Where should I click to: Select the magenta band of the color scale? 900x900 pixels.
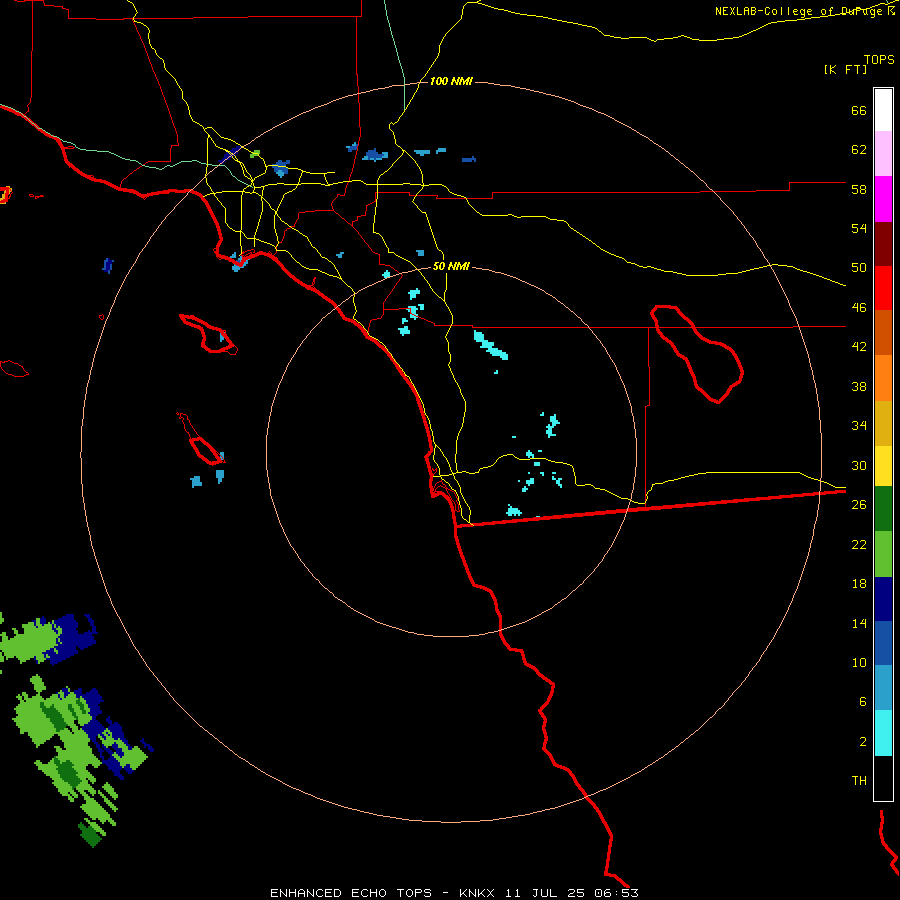coord(883,199)
